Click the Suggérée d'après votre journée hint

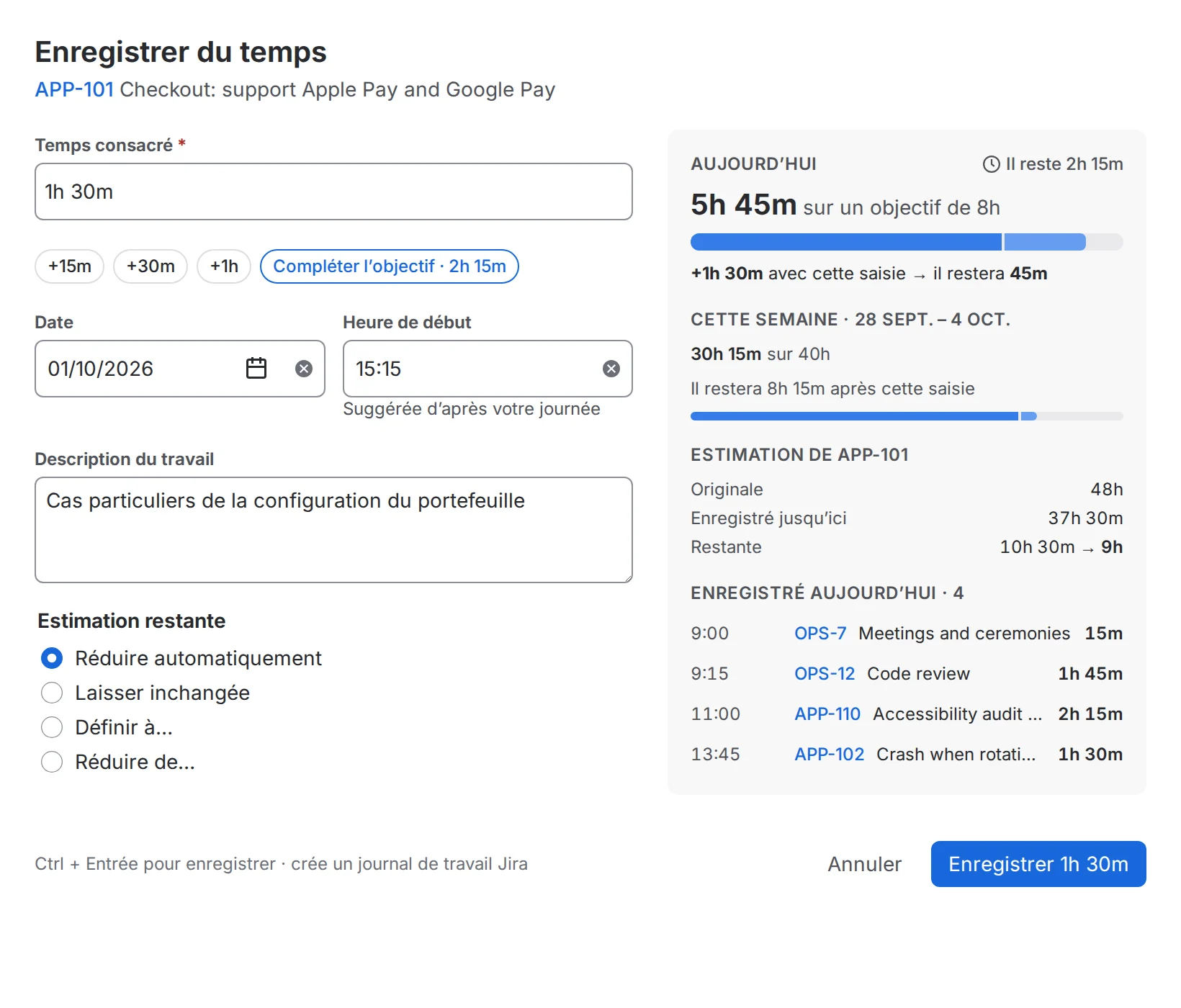point(472,409)
